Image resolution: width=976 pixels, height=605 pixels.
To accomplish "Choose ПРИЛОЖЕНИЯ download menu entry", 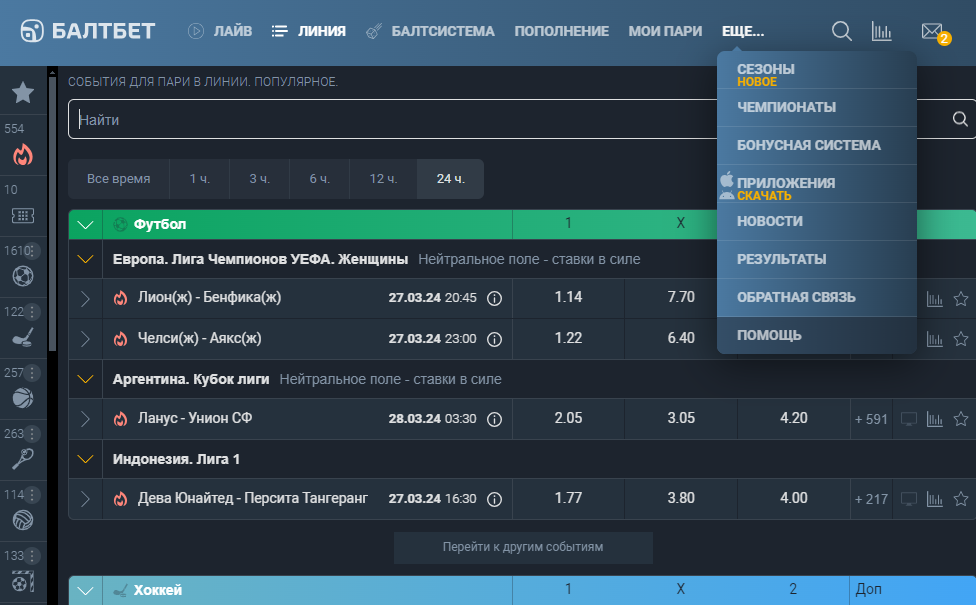I will click(x=817, y=184).
